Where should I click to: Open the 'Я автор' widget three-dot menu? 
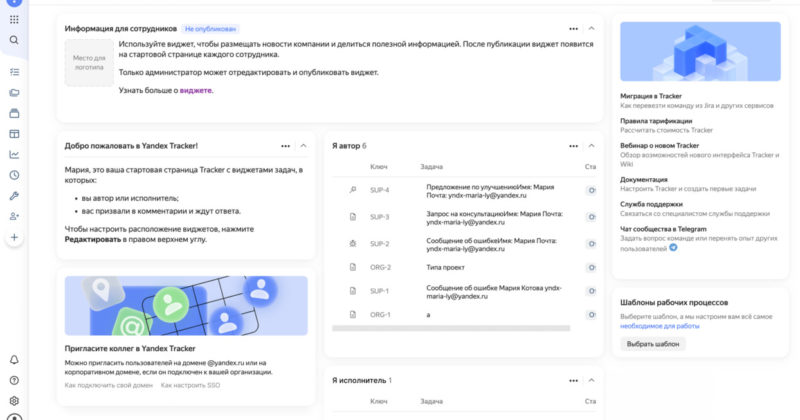coord(573,145)
